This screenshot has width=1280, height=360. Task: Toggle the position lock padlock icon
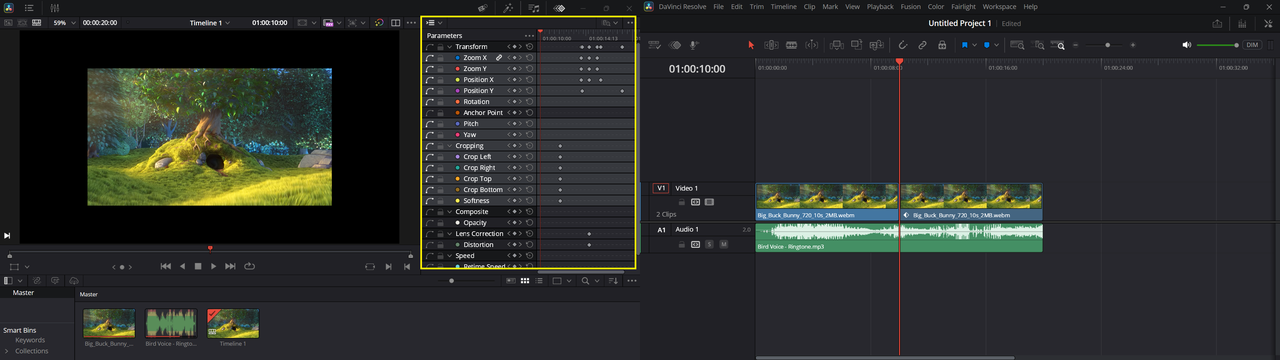[942, 45]
